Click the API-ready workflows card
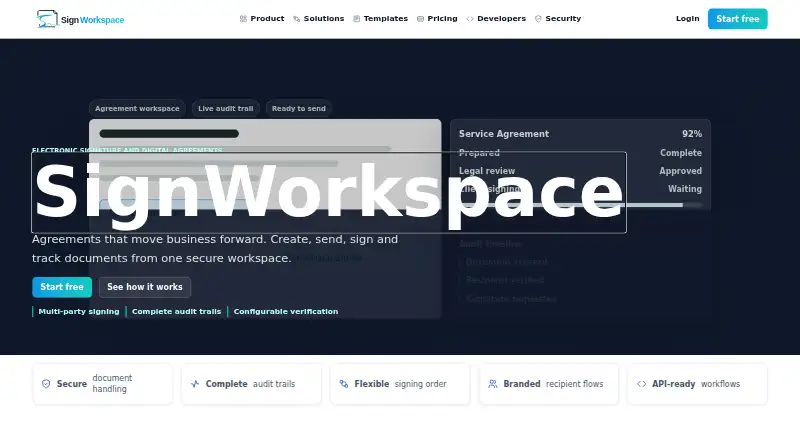This screenshot has width=800, height=440. 697,384
